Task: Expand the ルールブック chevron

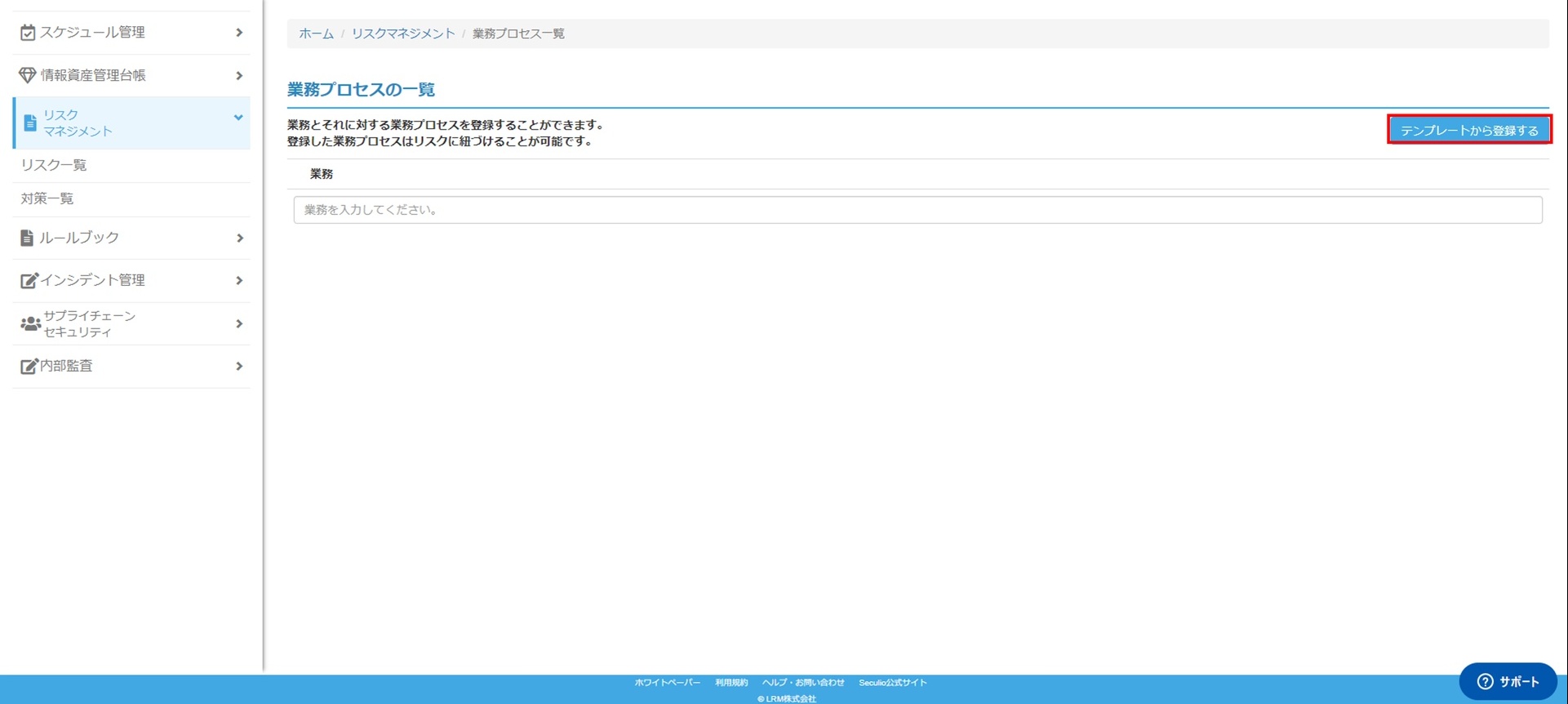Action: (x=239, y=238)
